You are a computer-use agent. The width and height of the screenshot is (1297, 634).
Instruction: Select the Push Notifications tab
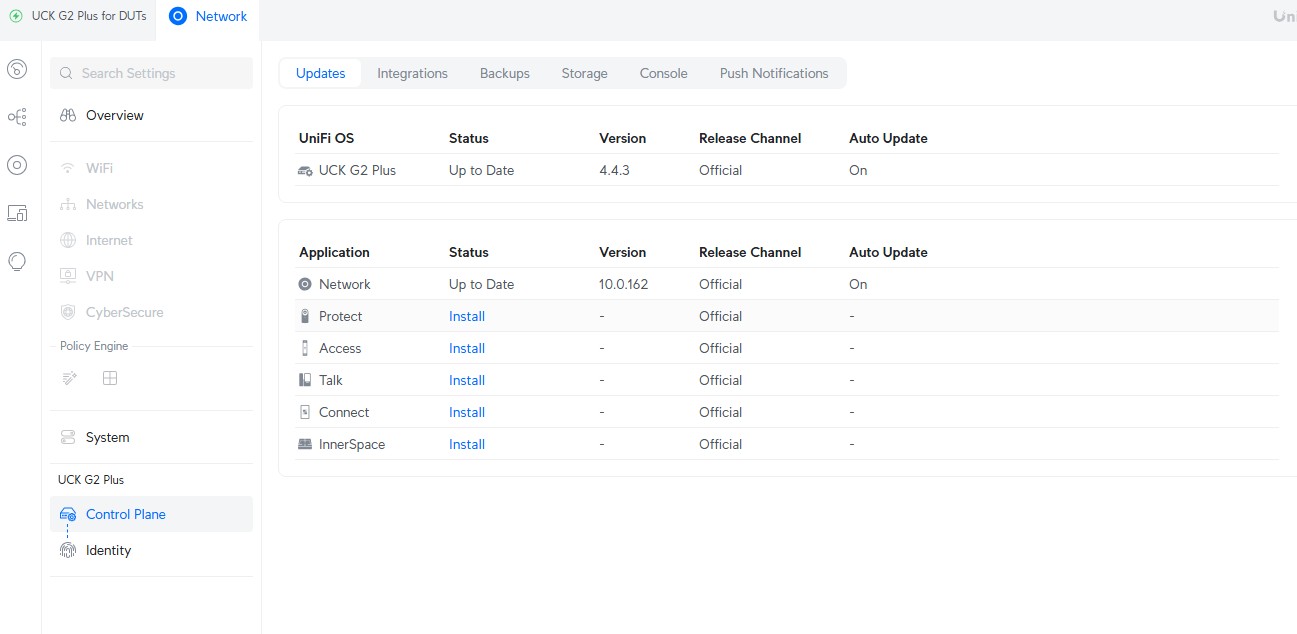(773, 73)
